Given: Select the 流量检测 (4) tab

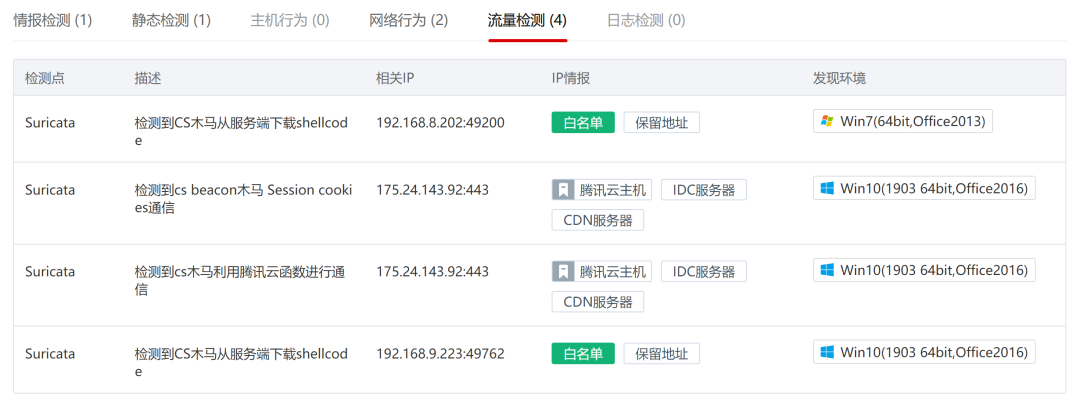Looking at the screenshot, I should [x=528, y=21].
